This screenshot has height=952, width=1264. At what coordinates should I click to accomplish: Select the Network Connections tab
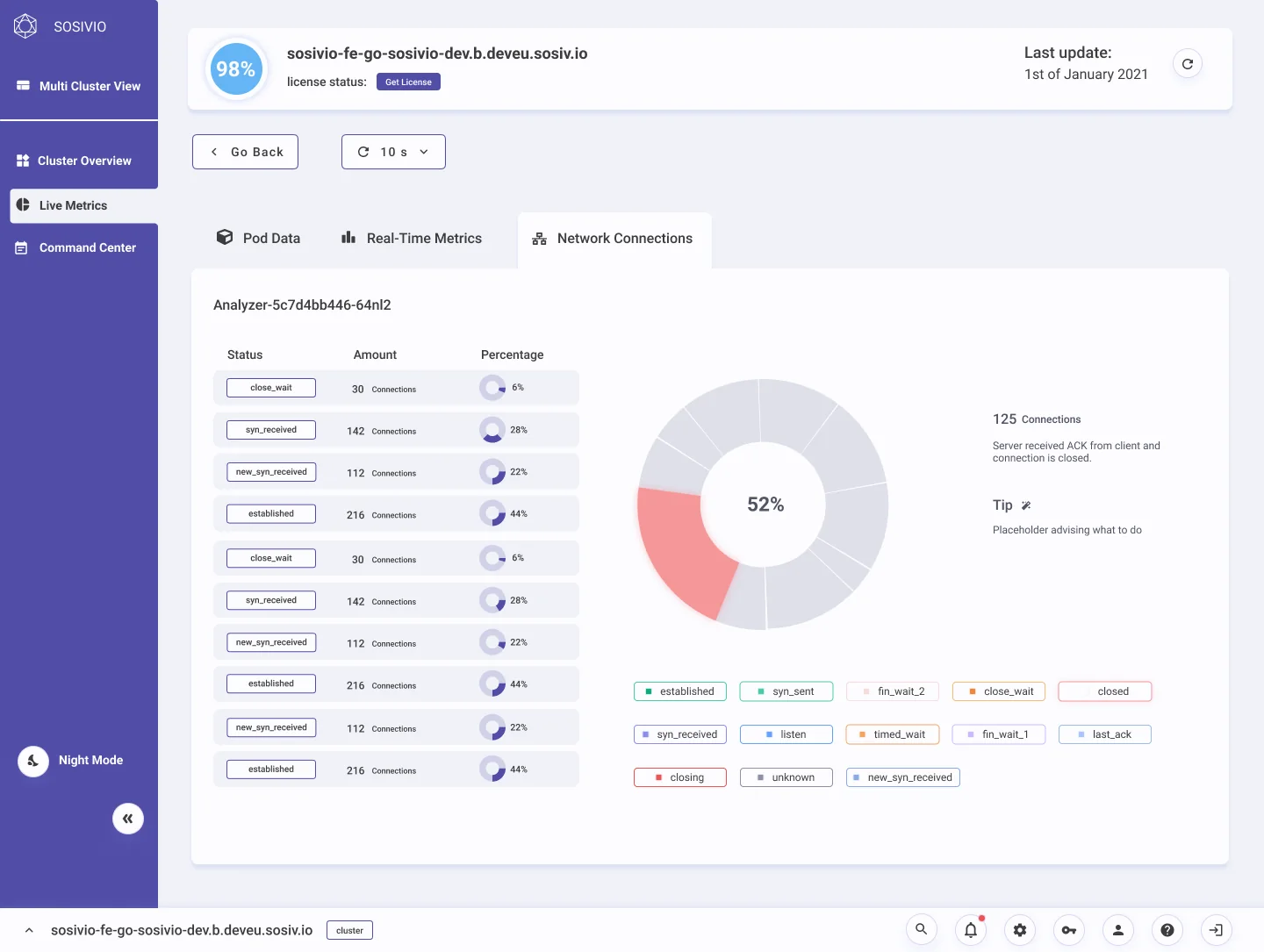(x=614, y=239)
